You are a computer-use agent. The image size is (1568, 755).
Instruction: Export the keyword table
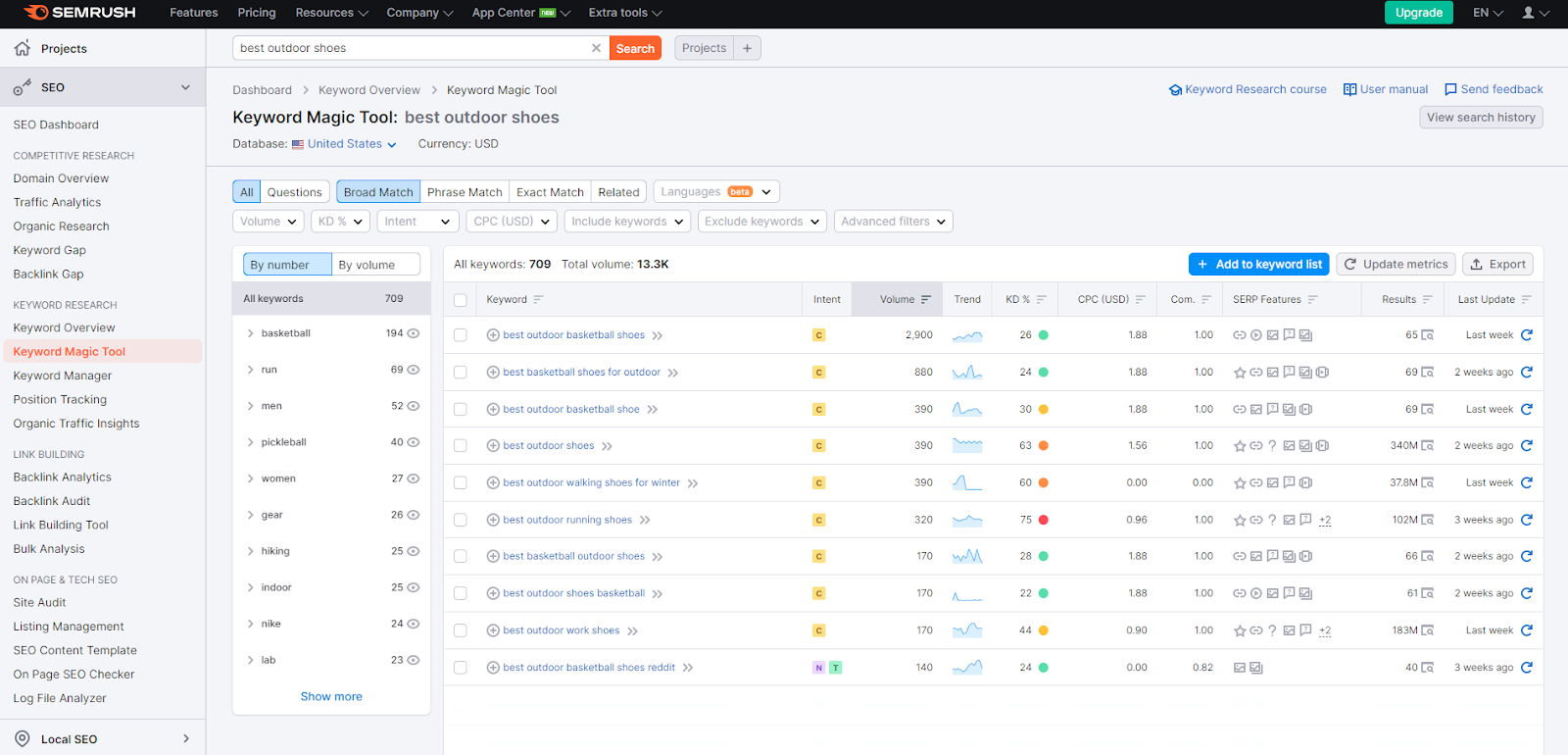[x=1497, y=265]
